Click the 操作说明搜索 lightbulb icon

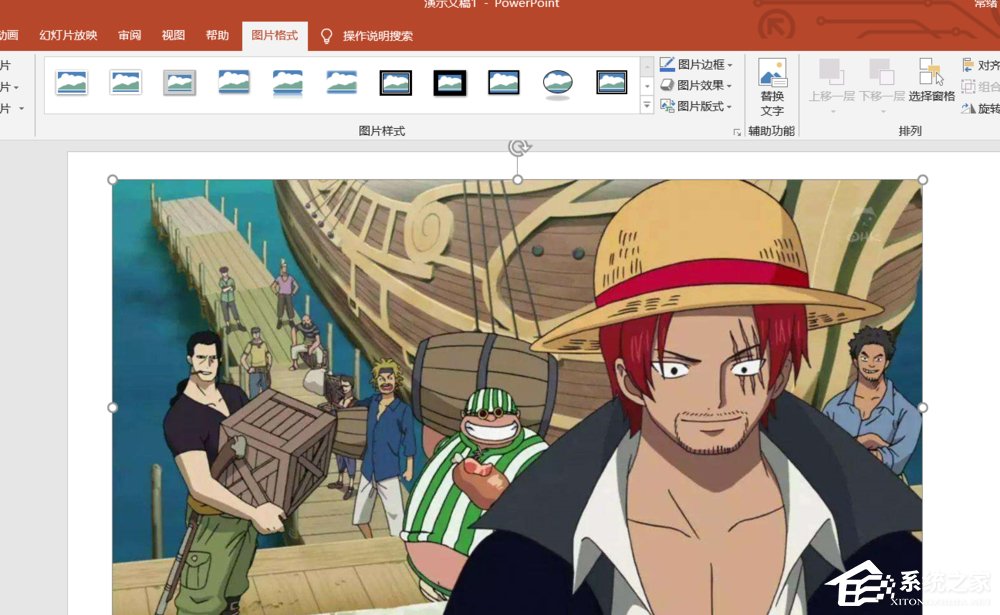point(326,36)
